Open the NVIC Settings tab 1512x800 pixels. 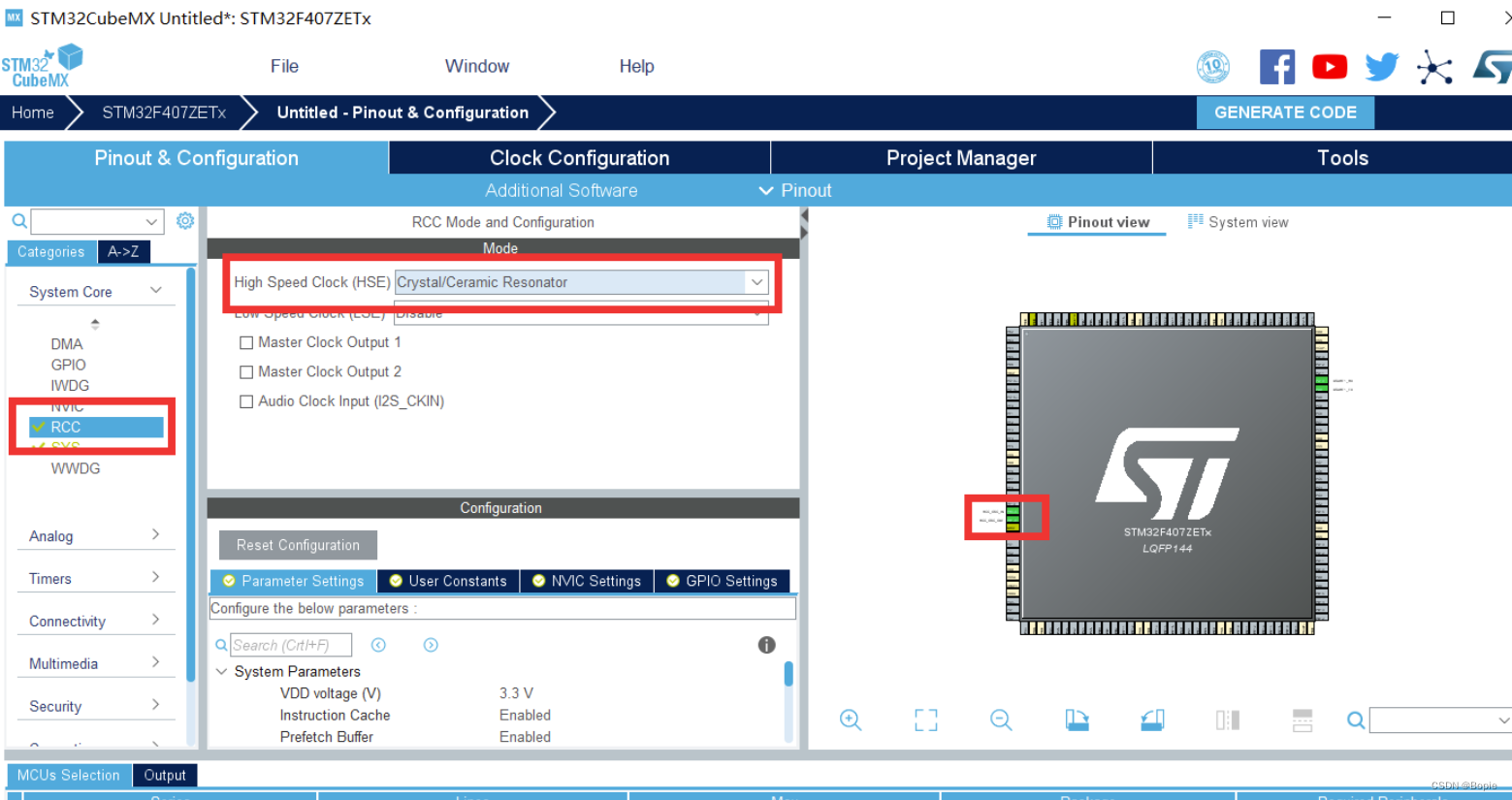click(x=587, y=581)
